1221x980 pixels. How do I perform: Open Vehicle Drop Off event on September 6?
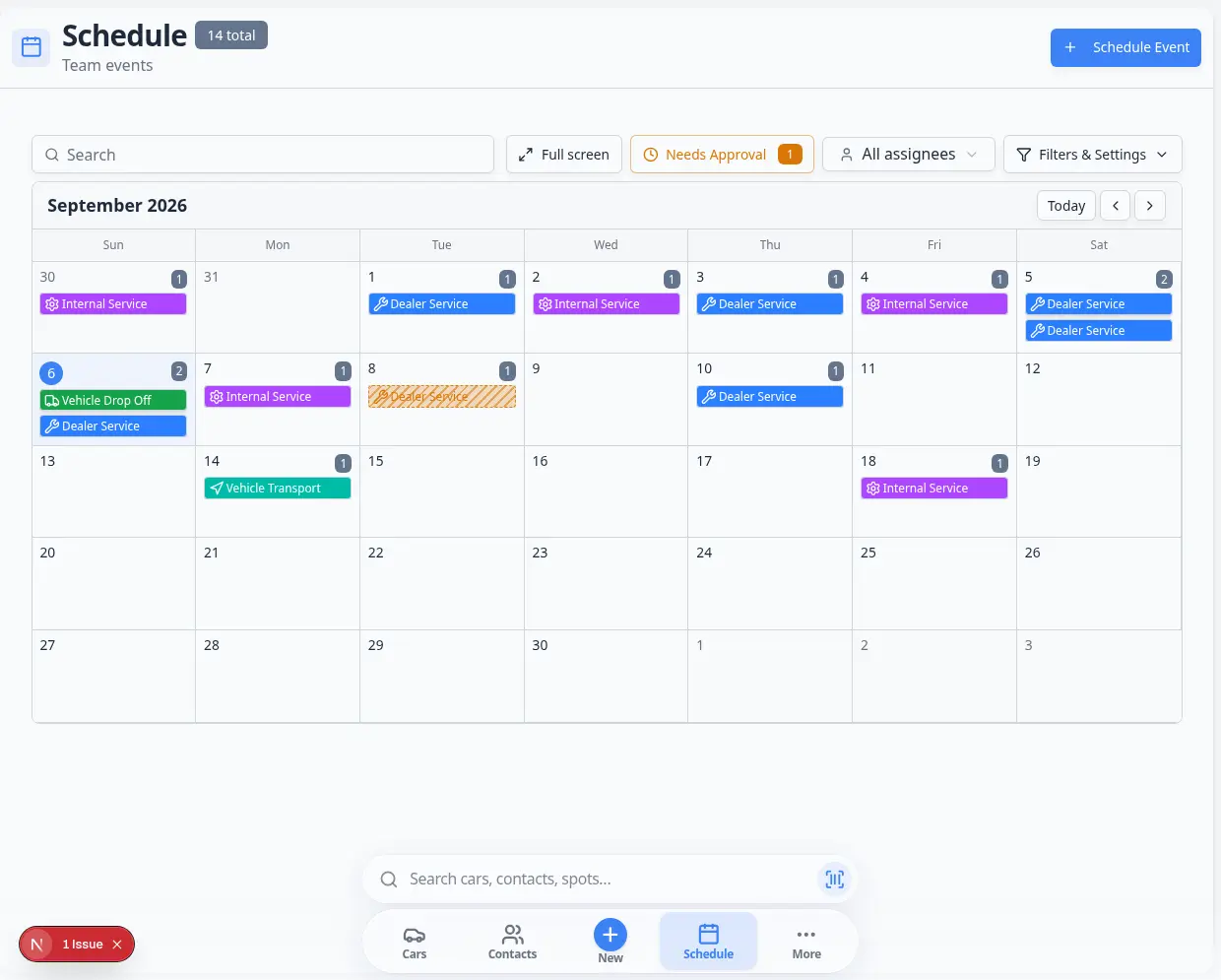[x=113, y=400]
